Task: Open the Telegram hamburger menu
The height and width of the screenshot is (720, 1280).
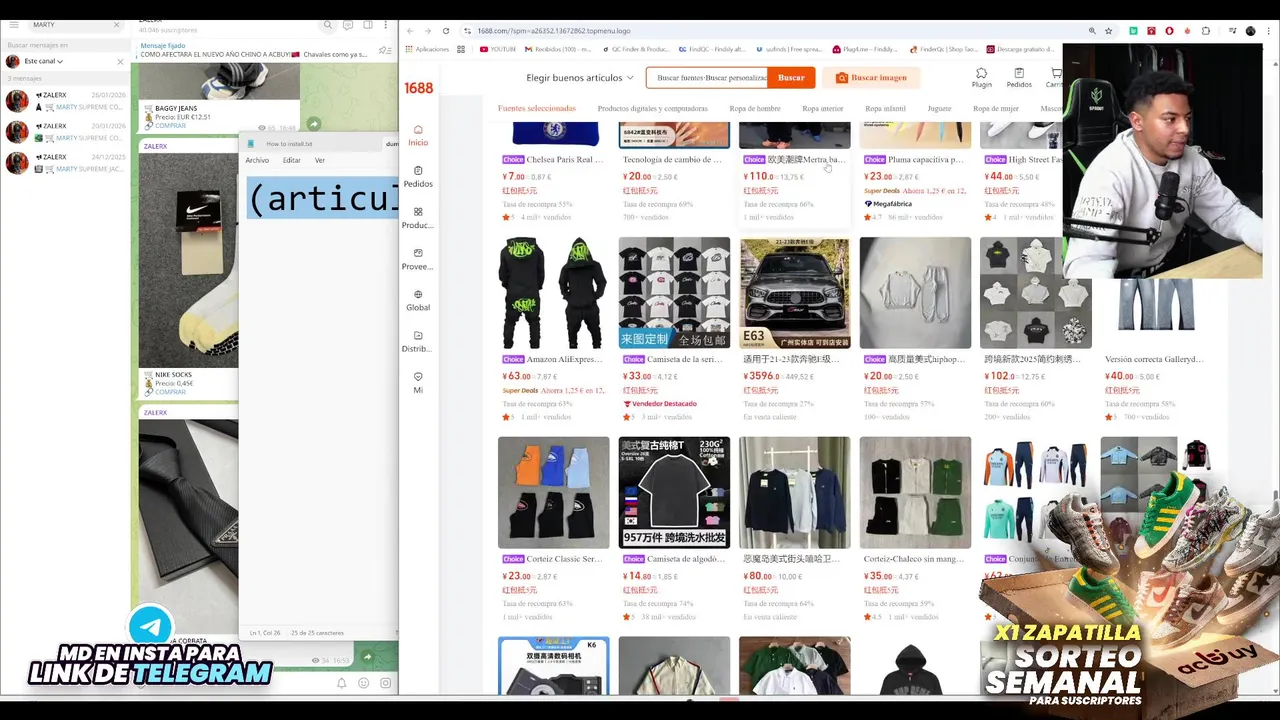Action: click(13, 24)
